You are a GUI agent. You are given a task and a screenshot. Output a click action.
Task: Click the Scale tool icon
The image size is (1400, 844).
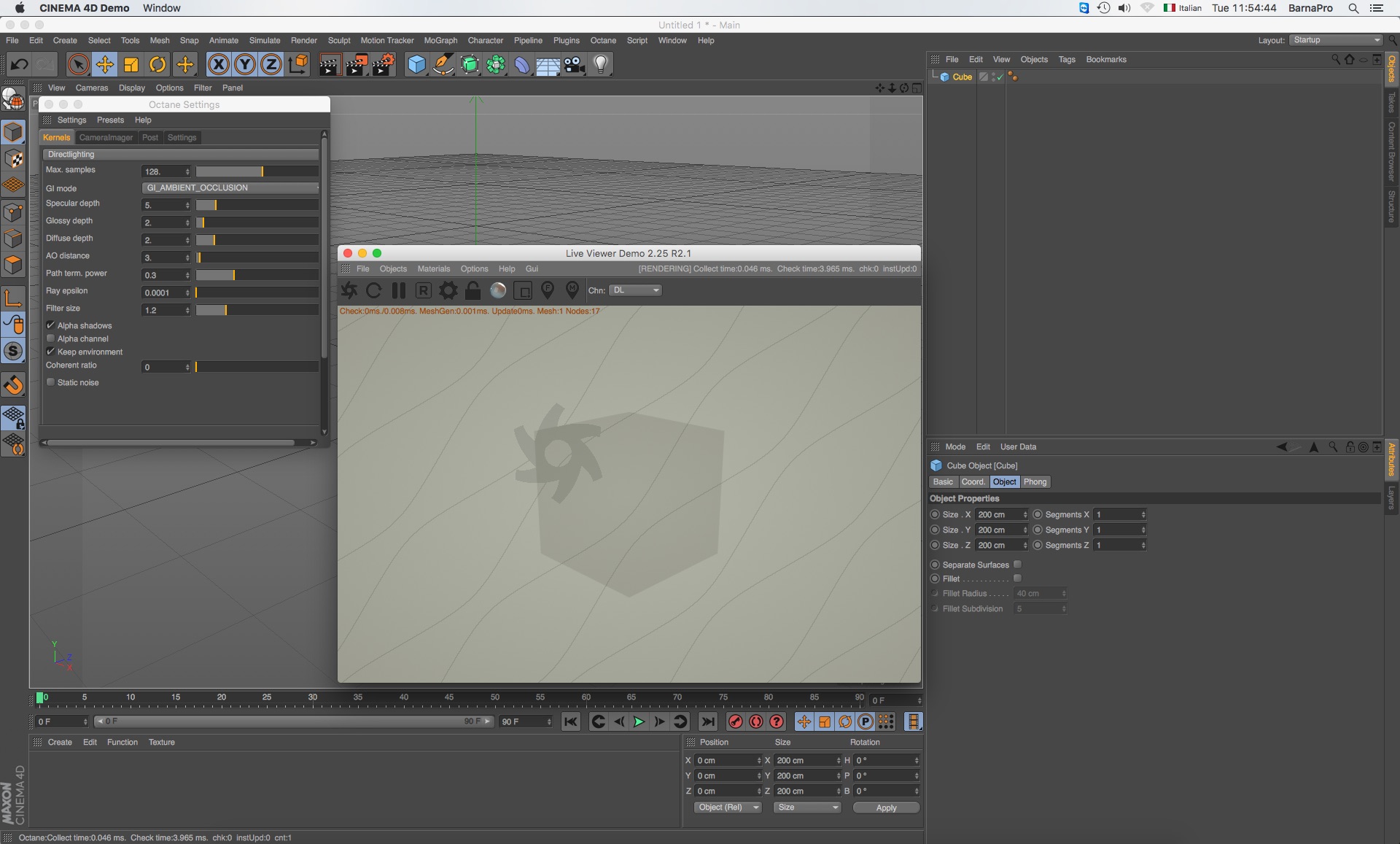pos(131,65)
